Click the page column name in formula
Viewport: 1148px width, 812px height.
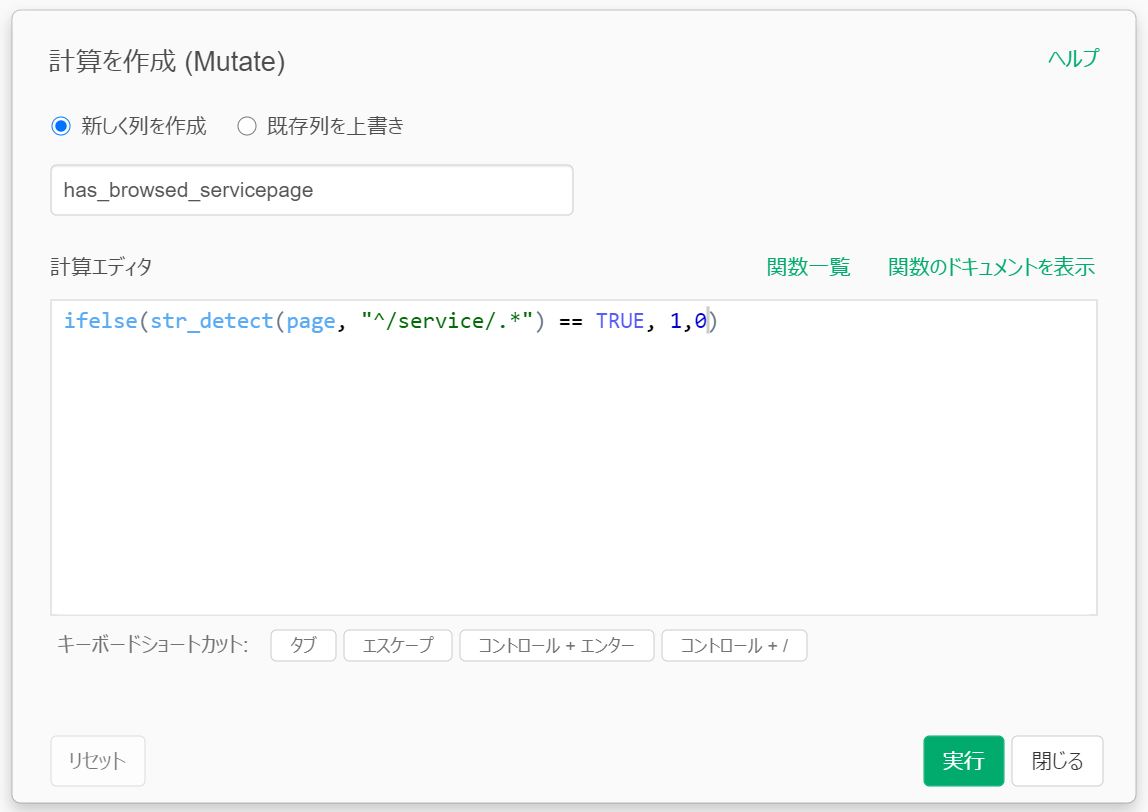[x=311, y=321]
